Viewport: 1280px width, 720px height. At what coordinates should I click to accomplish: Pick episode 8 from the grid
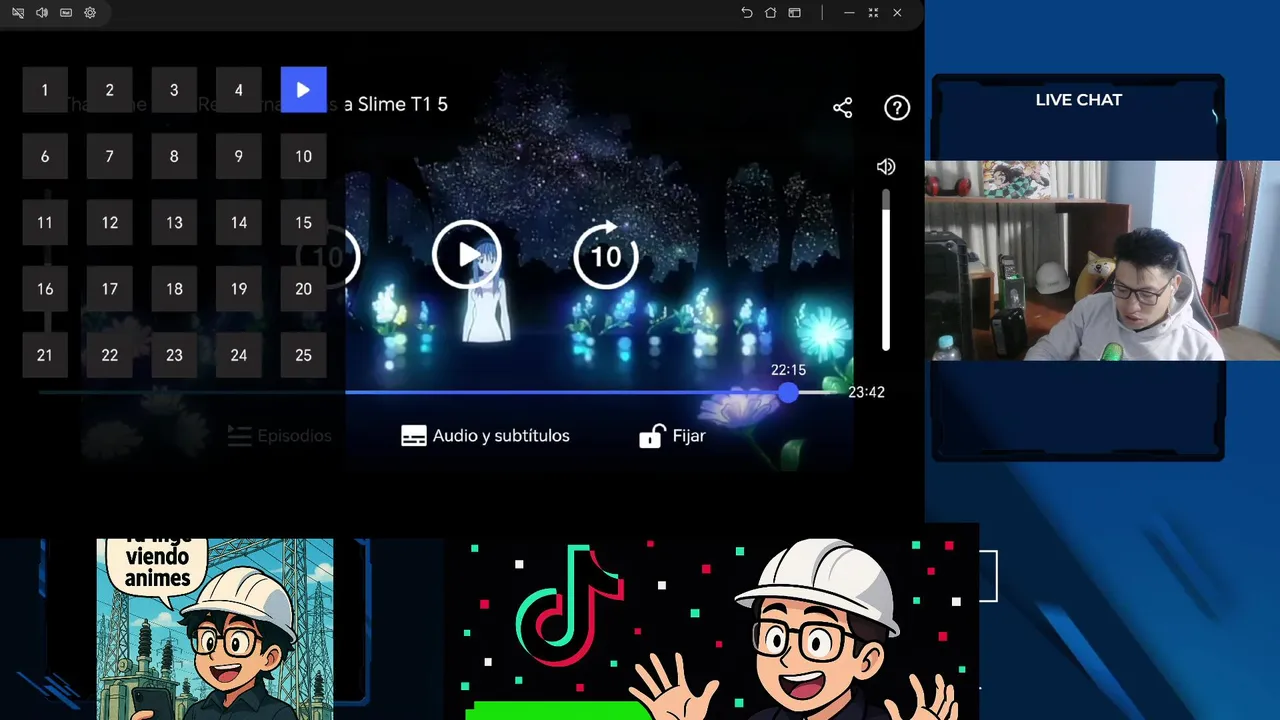[x=174, y=156]
